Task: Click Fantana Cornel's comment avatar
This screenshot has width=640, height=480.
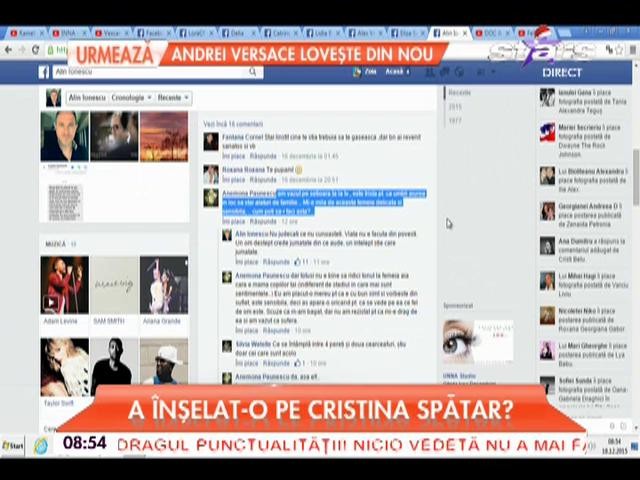Action: coord(211,142)
